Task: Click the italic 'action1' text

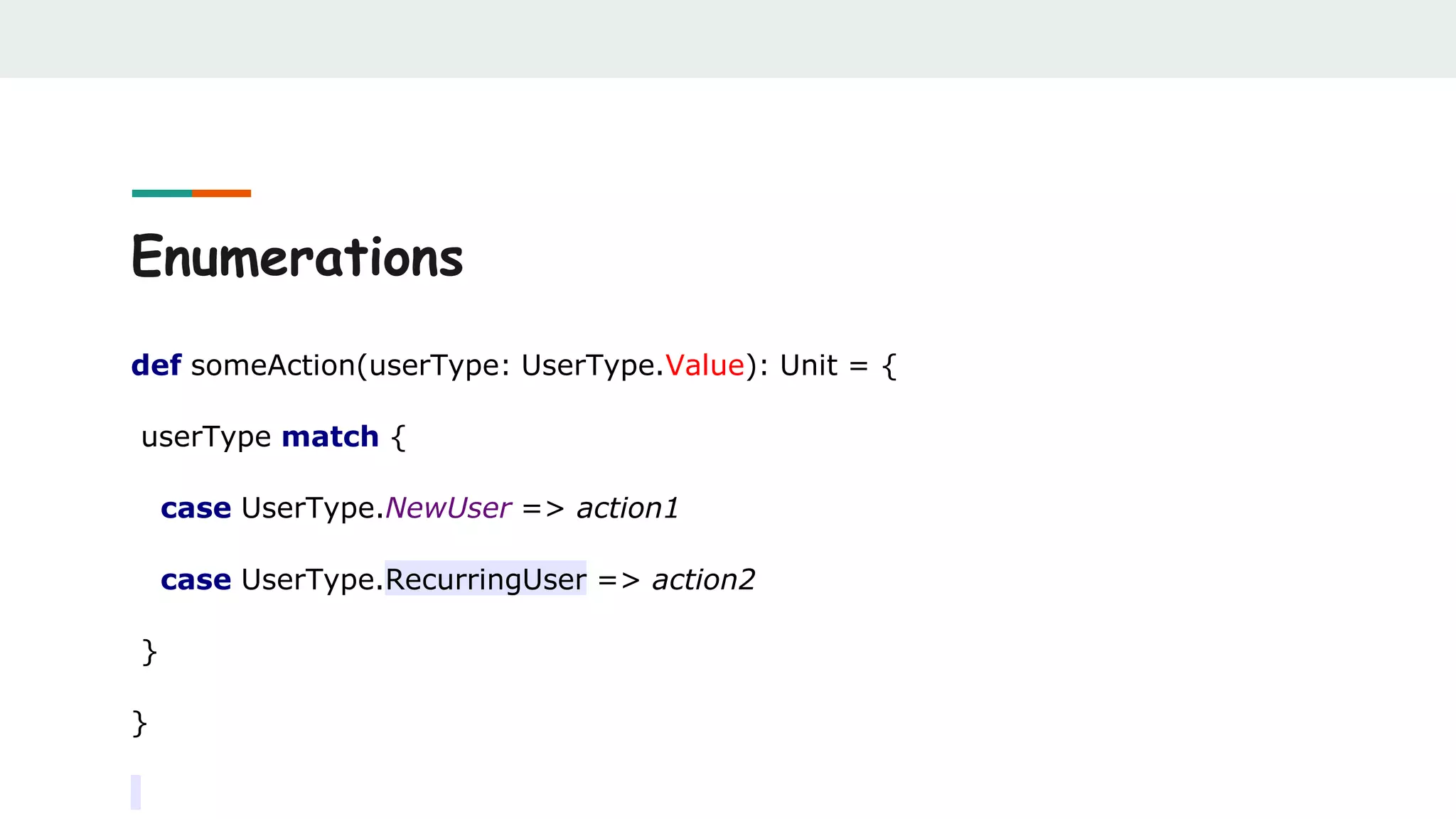Action: 627,508
